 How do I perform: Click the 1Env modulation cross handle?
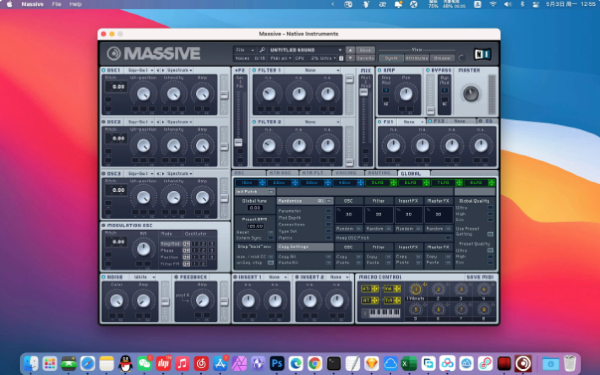click(262, 183)
